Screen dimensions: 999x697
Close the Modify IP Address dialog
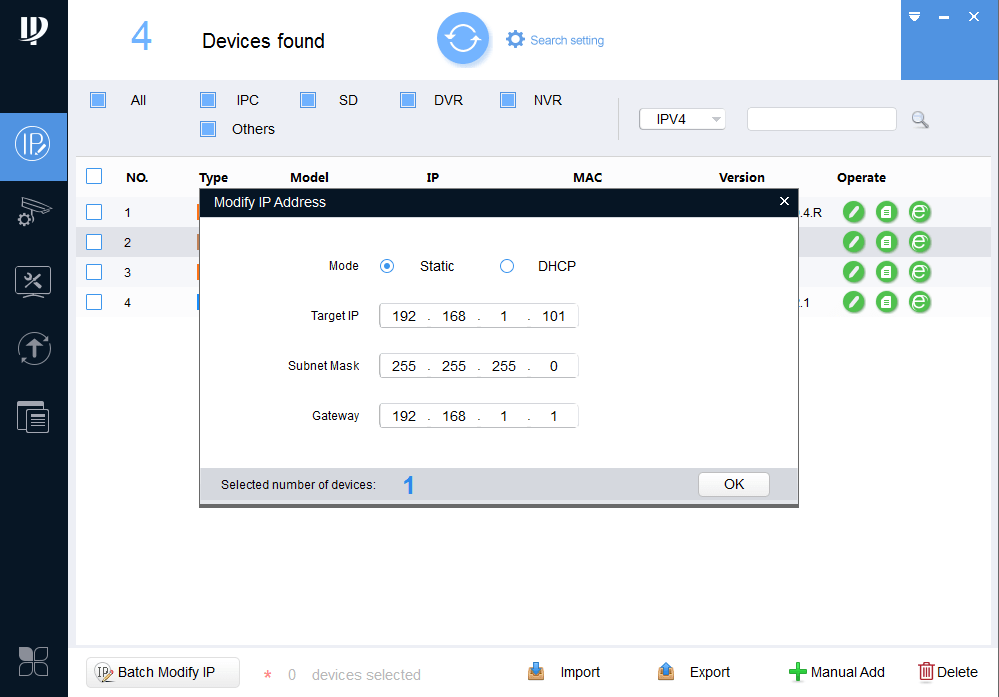tap(784, 202)
